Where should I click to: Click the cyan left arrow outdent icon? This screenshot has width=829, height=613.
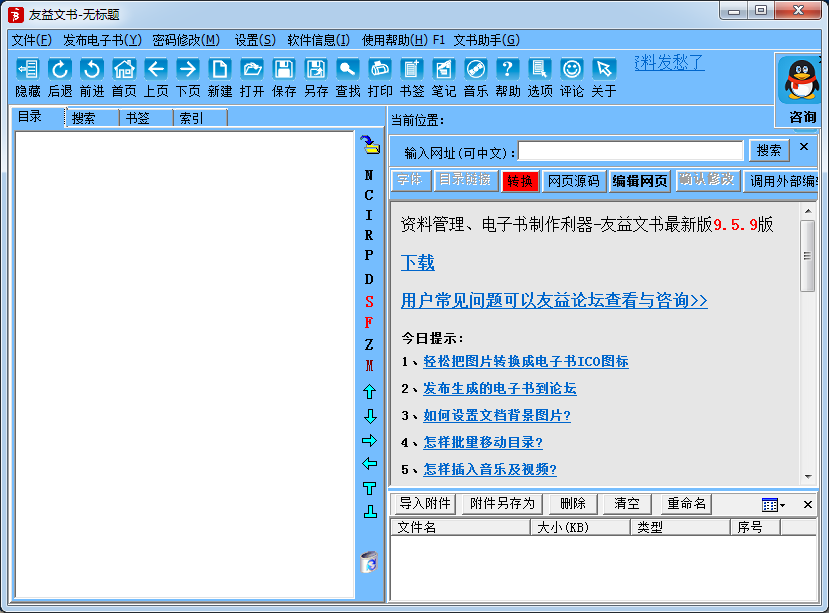pyautogui.click(x=370, y=464)
